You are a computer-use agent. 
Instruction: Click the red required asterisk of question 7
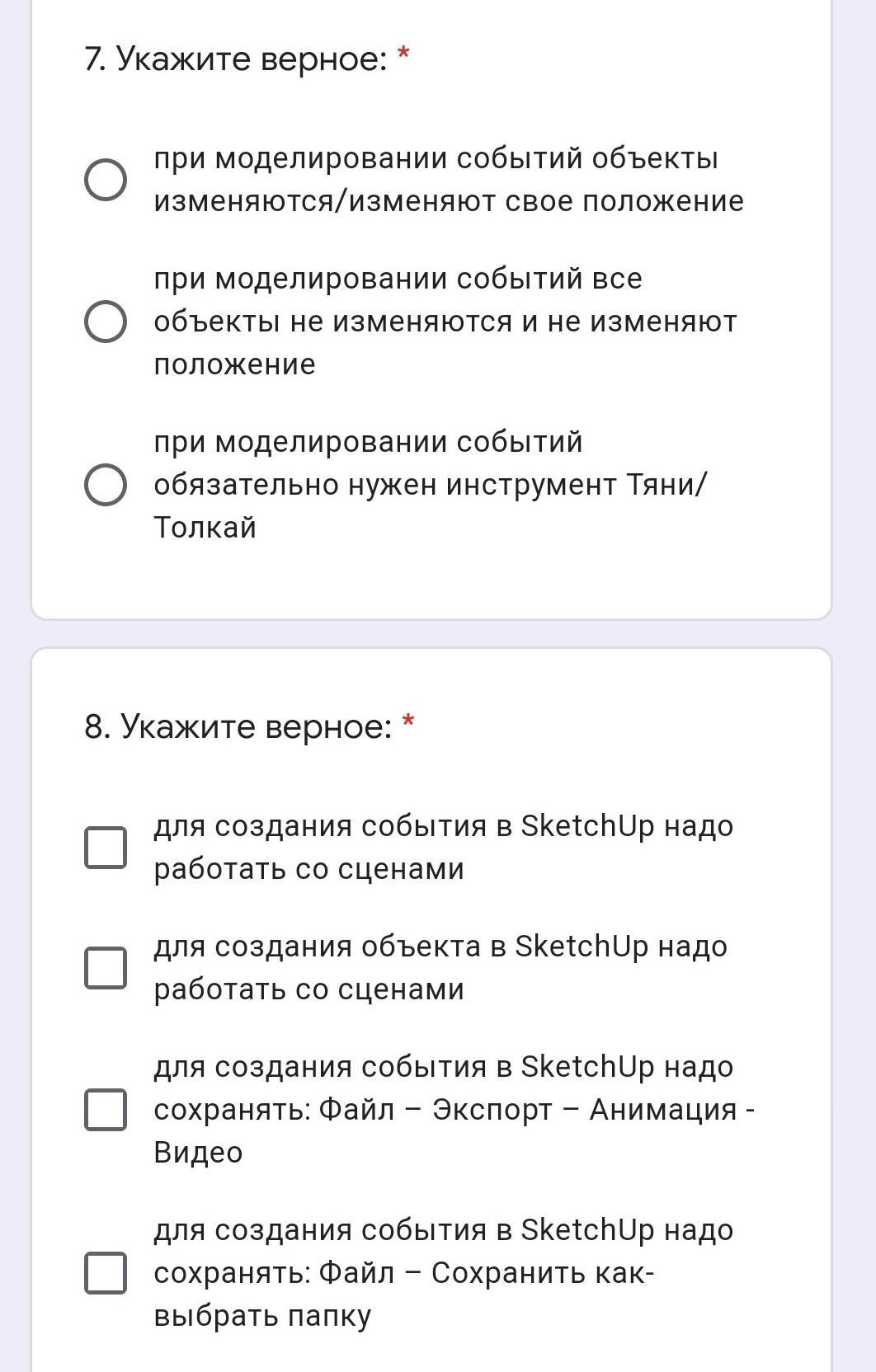(x=403, y=54)
